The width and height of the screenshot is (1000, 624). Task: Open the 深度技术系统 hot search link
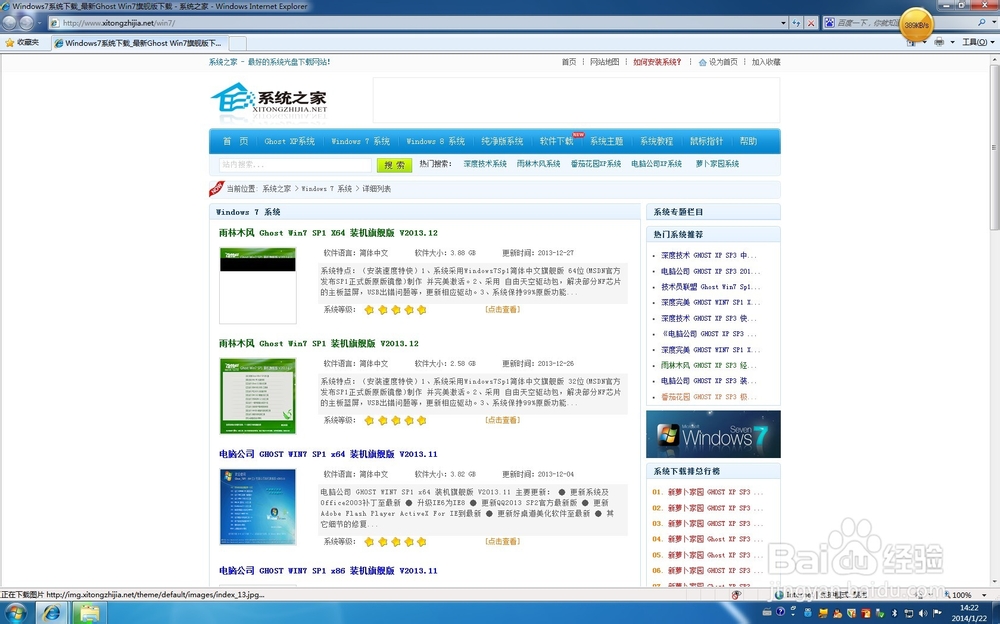point(485,164)
